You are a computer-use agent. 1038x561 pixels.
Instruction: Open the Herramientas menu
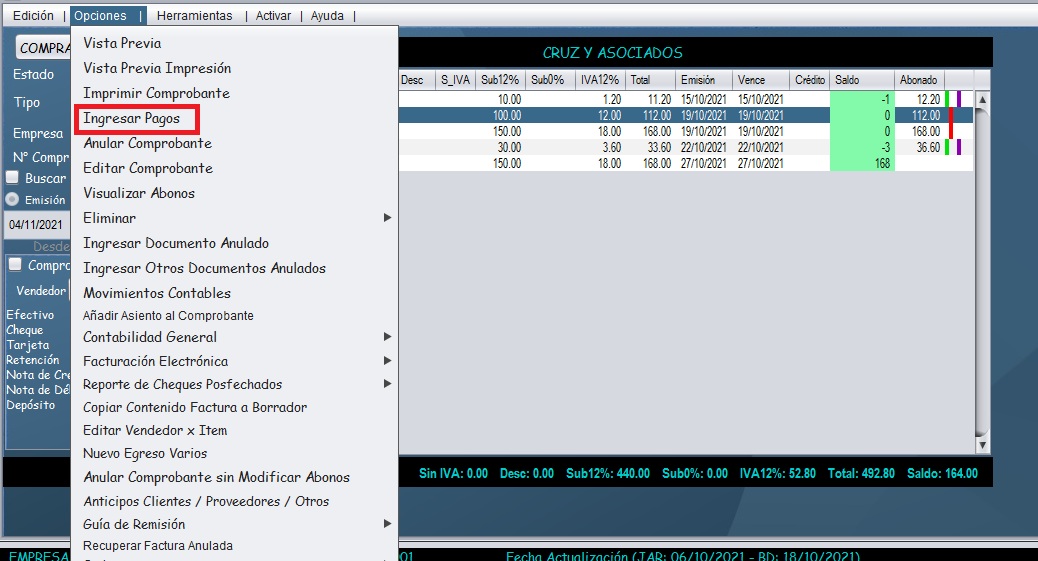195,16
